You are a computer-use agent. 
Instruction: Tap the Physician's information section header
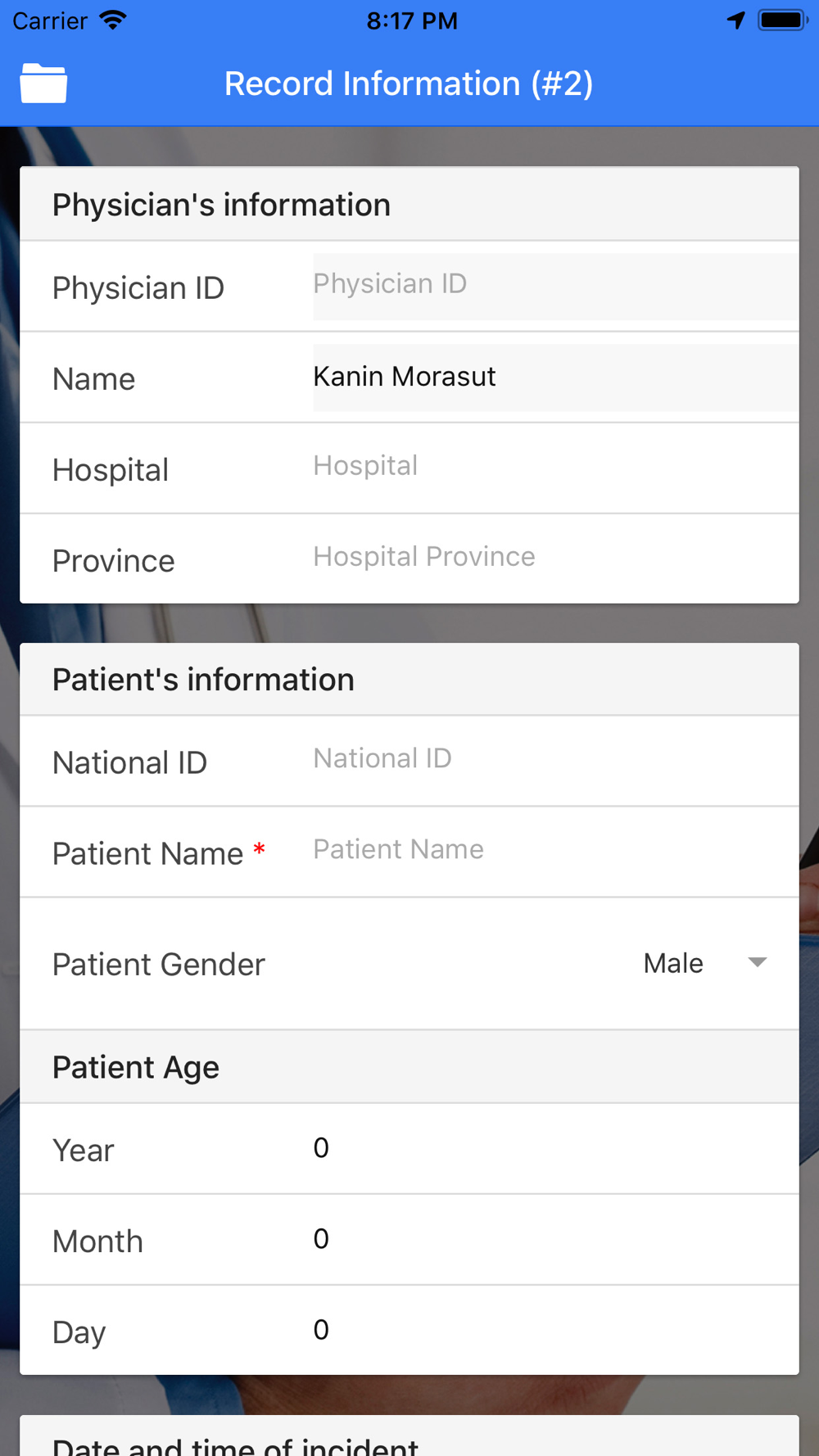409,204
